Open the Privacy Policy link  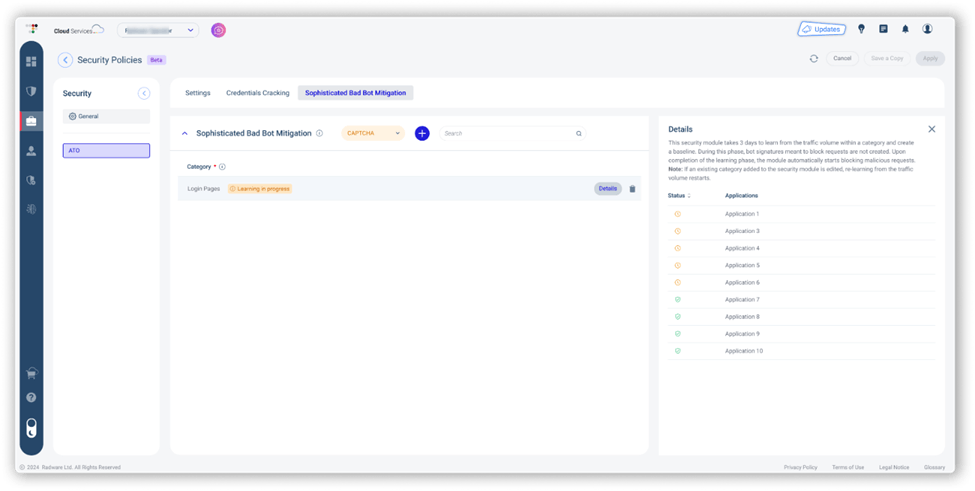point(800,467)
